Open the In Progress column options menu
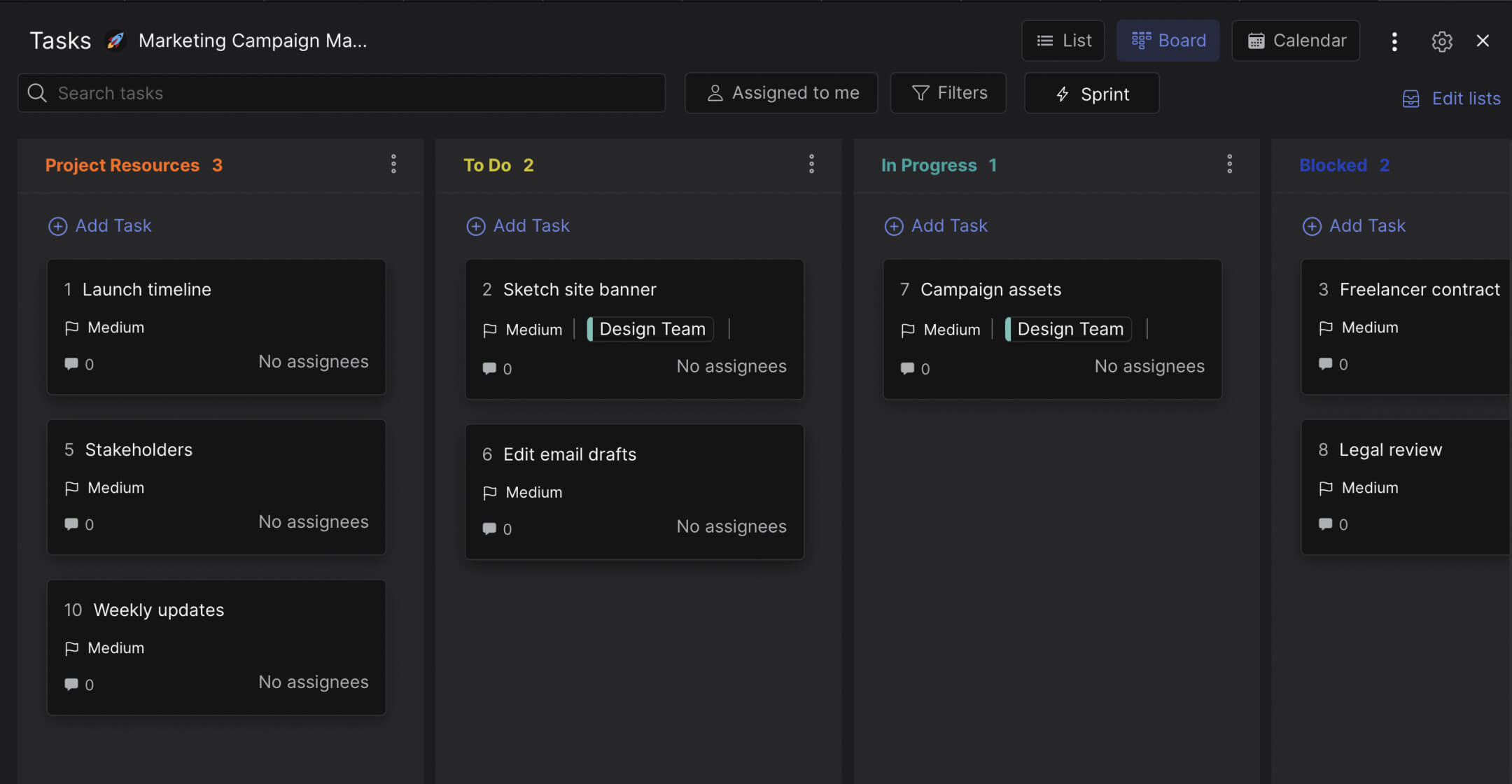Screen dimensions: 1512x784 1229,164
